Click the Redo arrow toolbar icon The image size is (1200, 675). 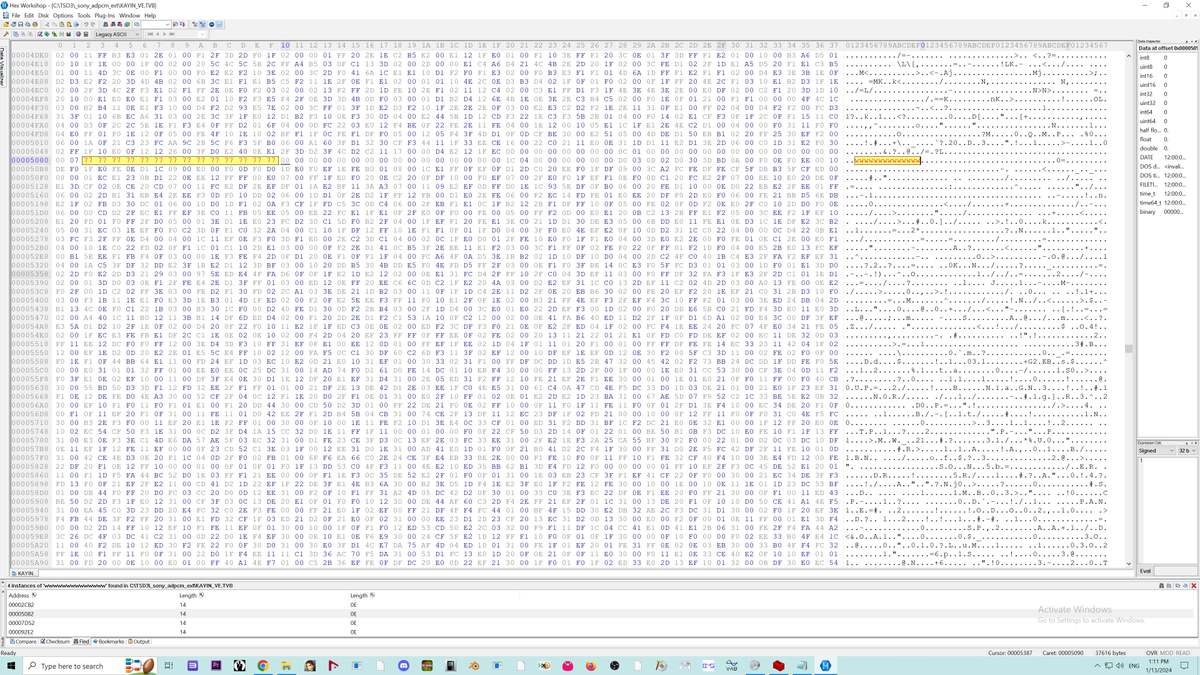tap(93, 24)
